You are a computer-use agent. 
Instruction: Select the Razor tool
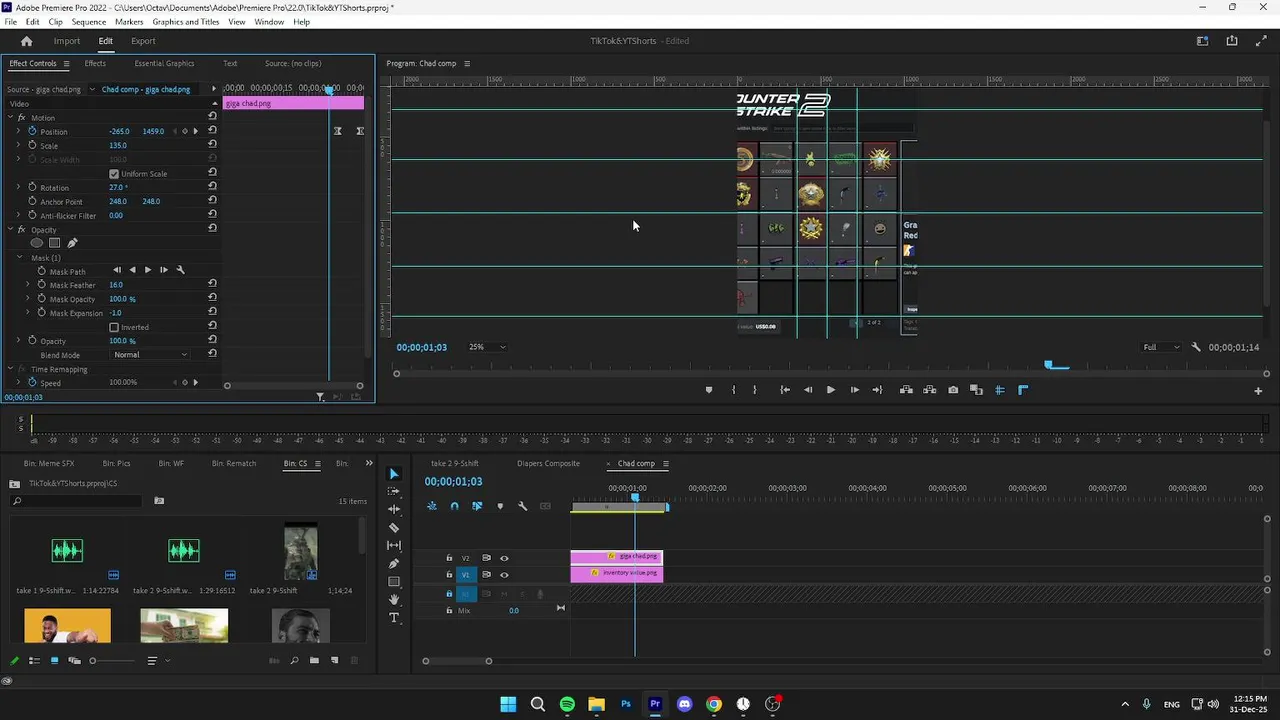[394, 527]
